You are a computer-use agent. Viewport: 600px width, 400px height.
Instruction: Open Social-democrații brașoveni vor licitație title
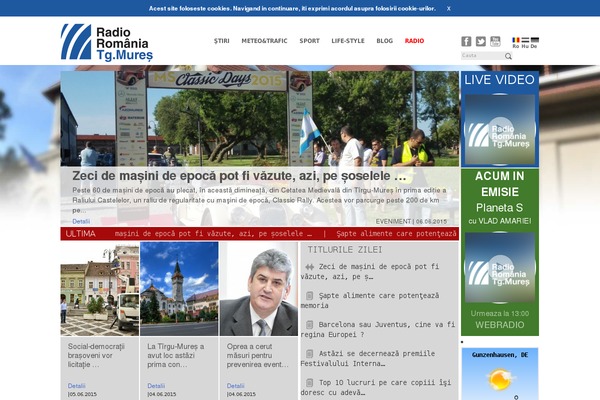(96, 355)
